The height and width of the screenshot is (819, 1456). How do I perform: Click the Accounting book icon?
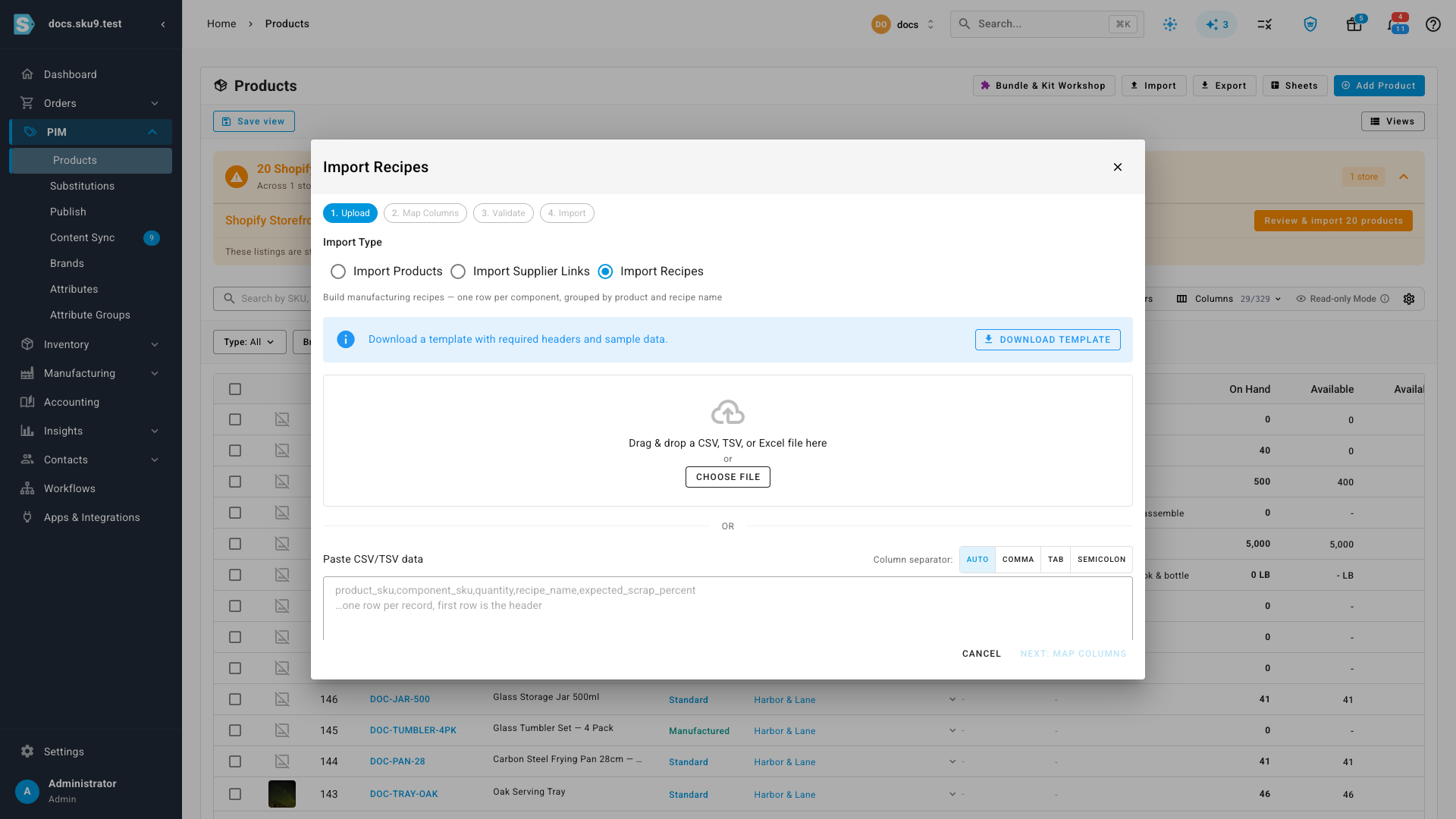tap(27, 402)
